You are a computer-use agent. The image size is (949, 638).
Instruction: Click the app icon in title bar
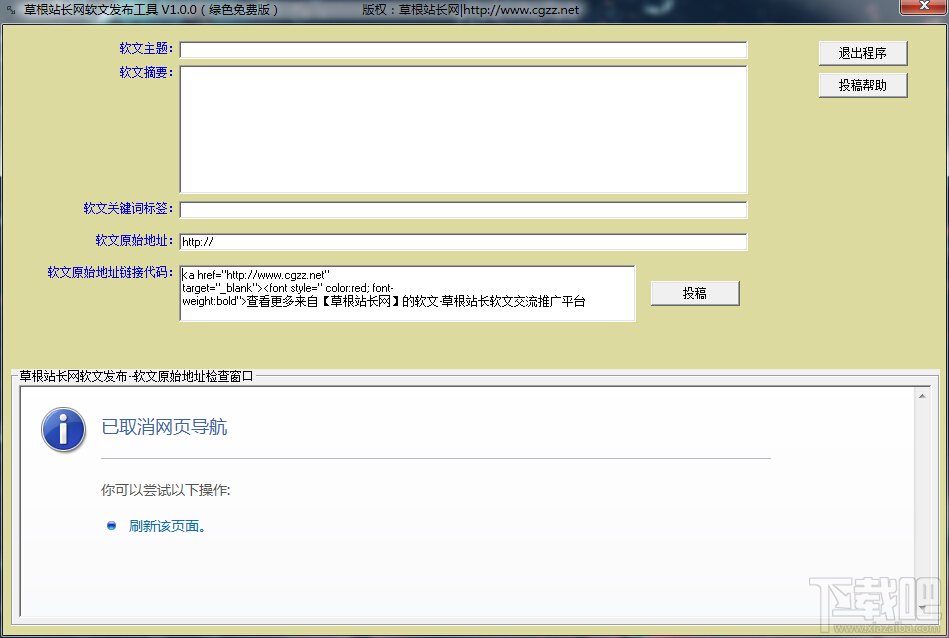click(10, 10)
